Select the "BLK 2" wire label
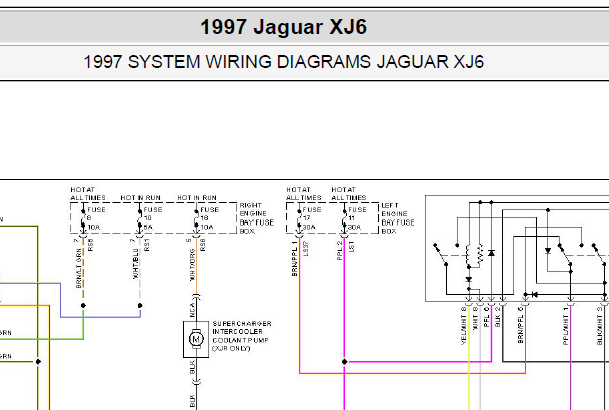Image resolution: width=609 pixels, height=410 pixels. click(x=498, y=316)
